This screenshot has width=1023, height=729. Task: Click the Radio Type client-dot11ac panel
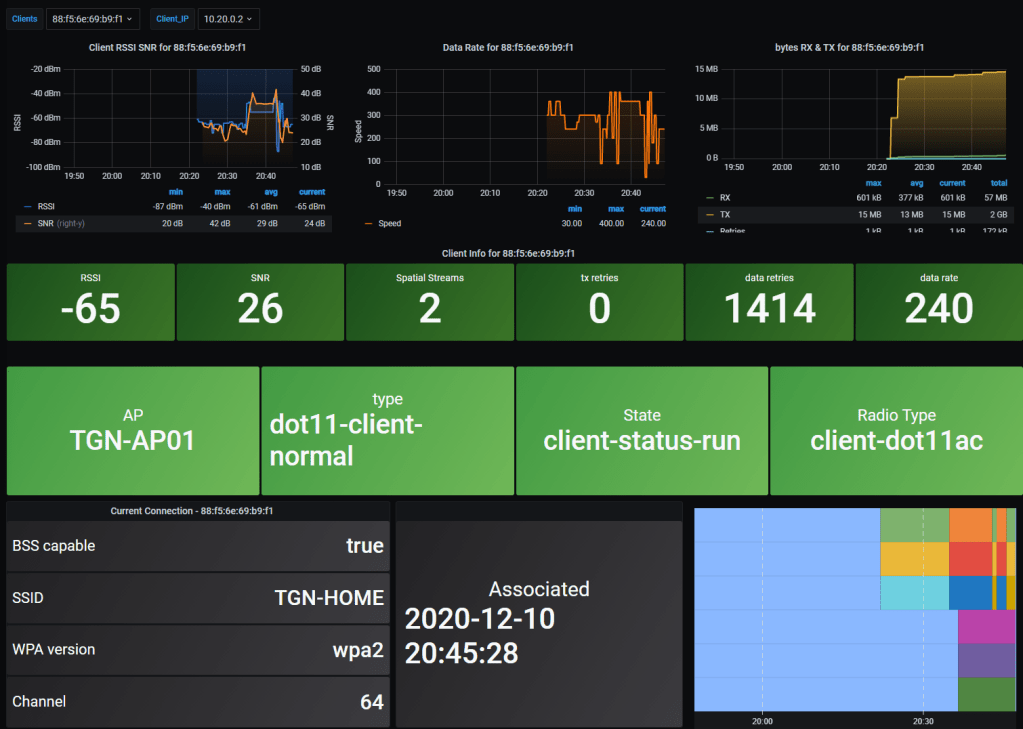coord(896,431)
